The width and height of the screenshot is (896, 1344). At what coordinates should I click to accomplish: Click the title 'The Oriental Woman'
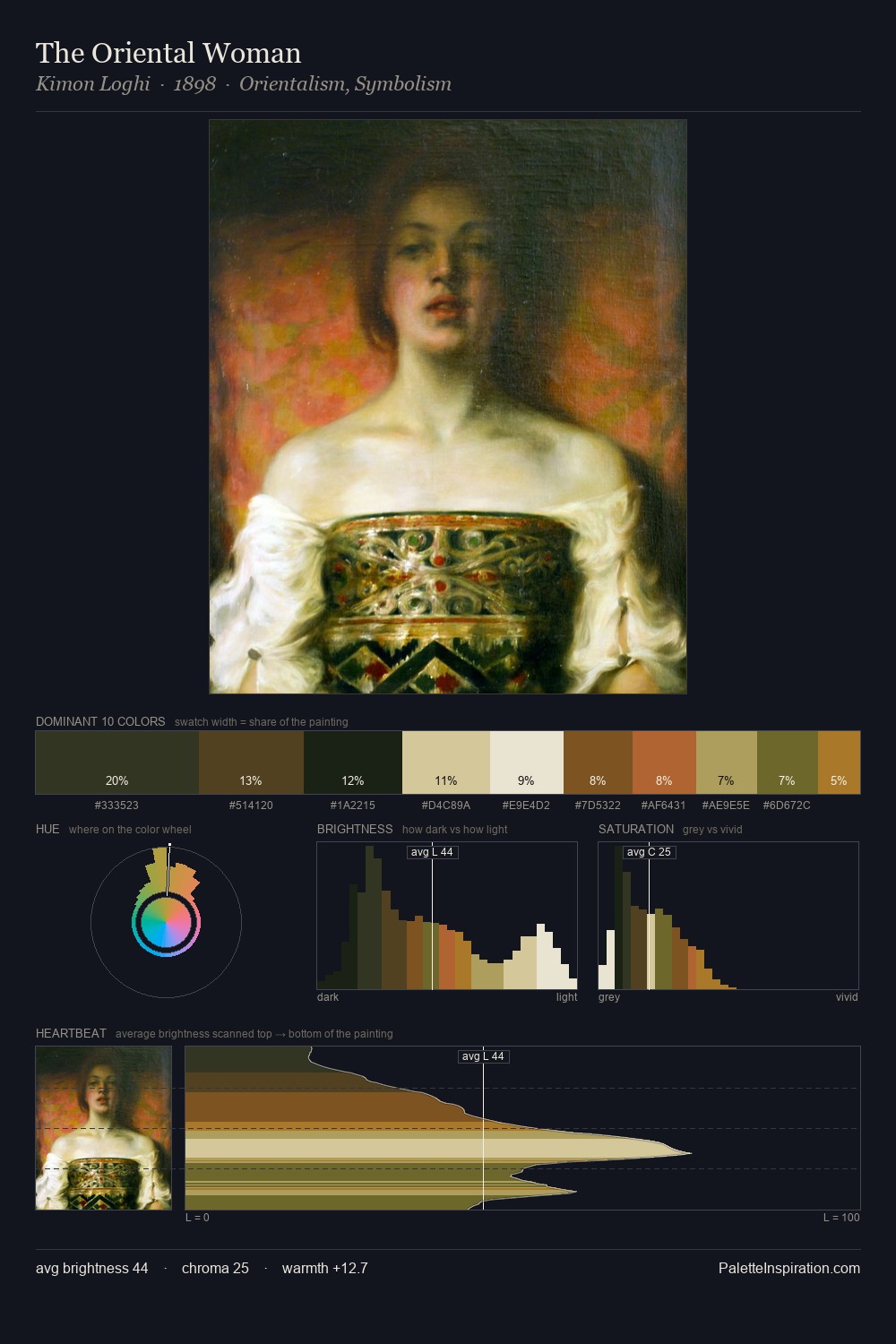click(168, 54)
